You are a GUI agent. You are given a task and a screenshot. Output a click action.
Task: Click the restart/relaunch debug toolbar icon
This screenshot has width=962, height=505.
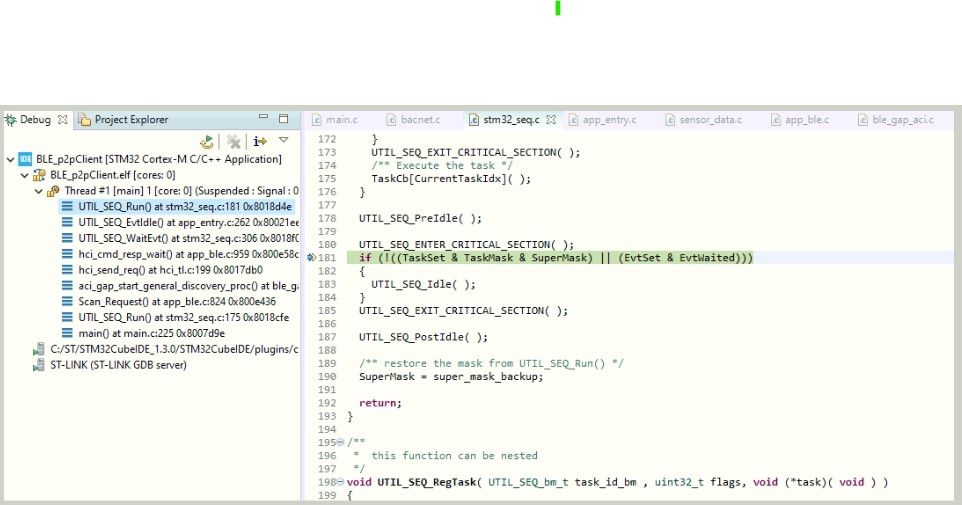207,142
